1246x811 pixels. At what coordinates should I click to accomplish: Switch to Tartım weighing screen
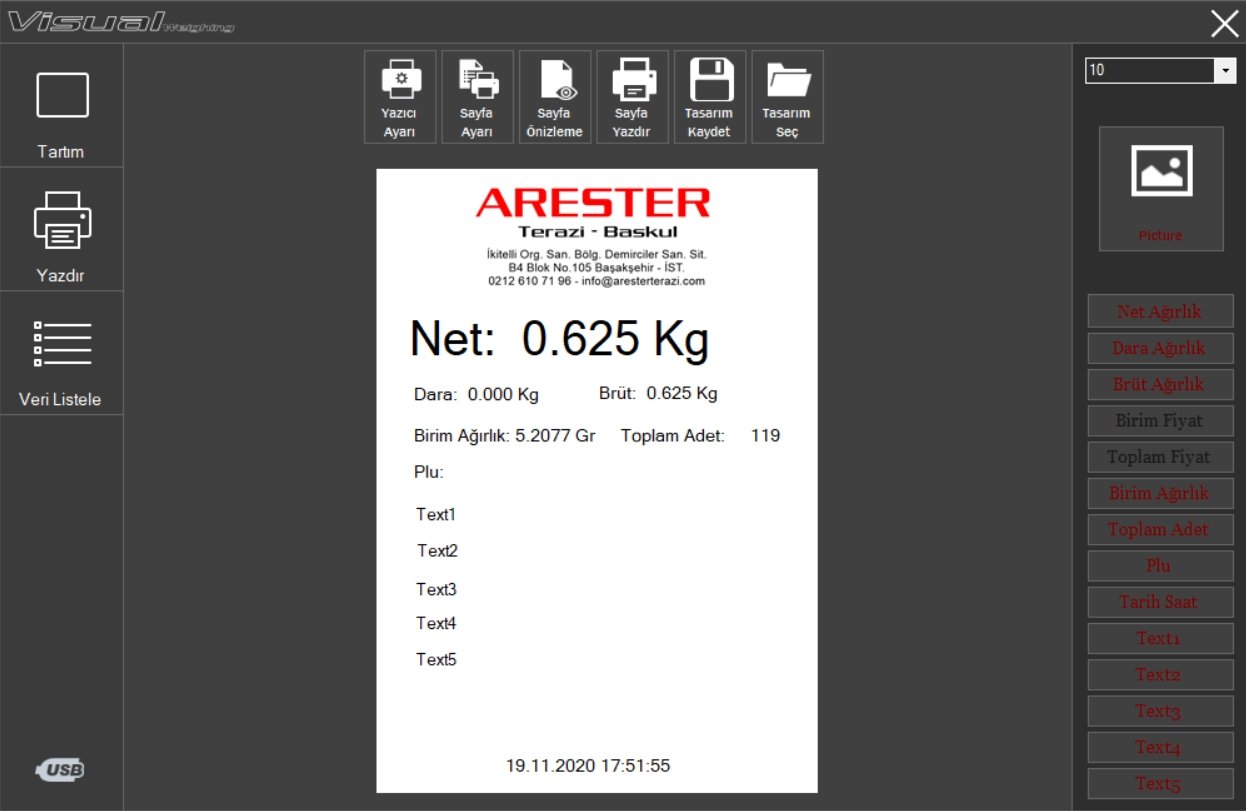click(61, 106)
